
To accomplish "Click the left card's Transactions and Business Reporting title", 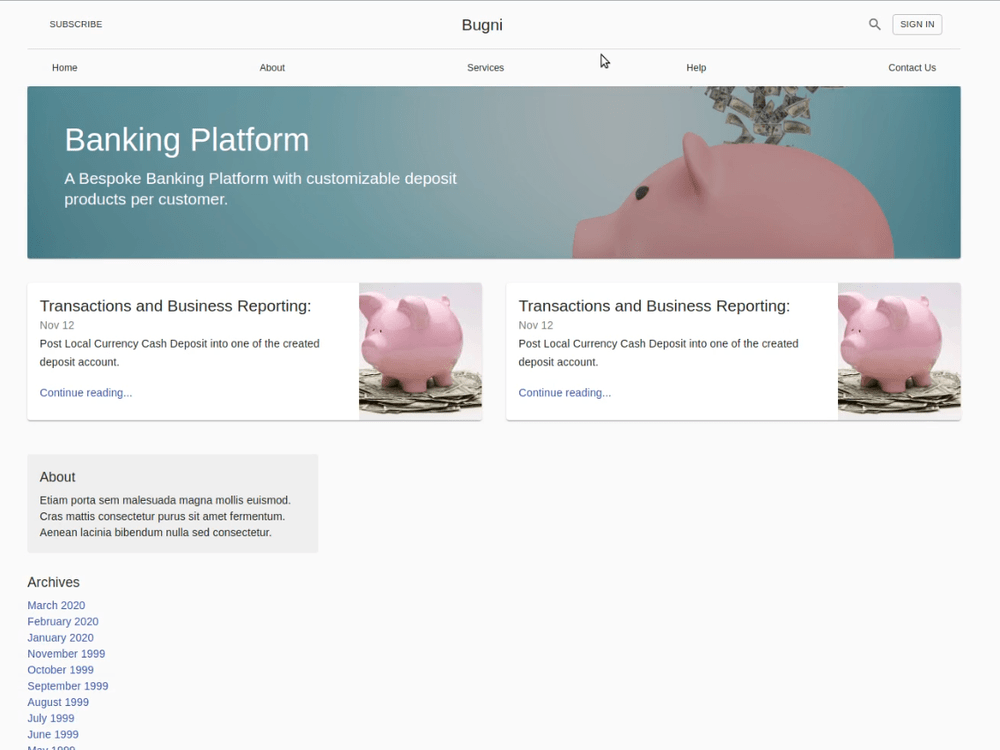I will pyautogui.click(x=175, y=306).
